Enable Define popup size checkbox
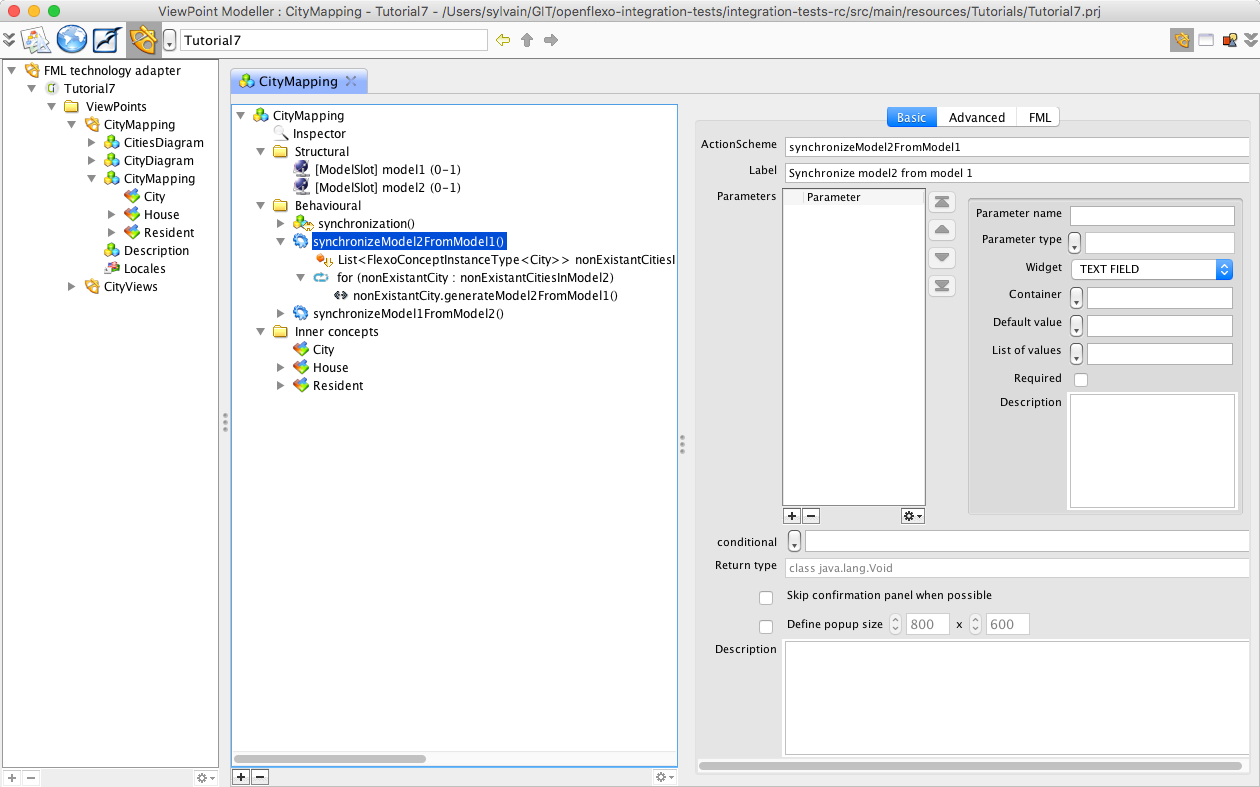 point(766,626)
